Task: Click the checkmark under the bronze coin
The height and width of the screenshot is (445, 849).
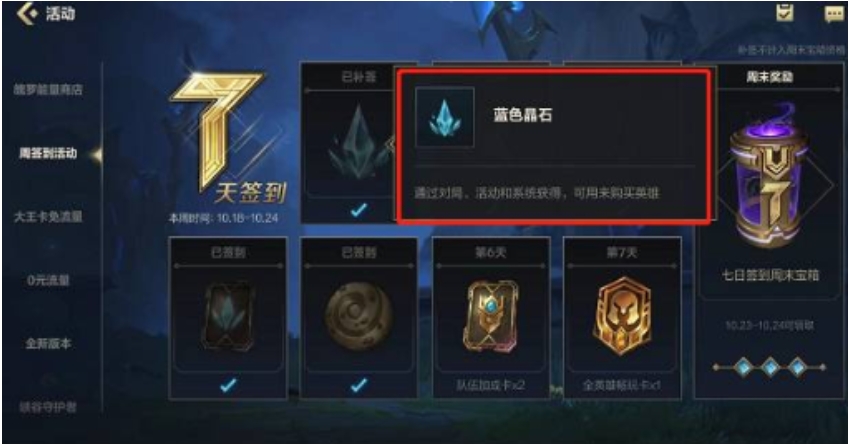Action: 359,385
